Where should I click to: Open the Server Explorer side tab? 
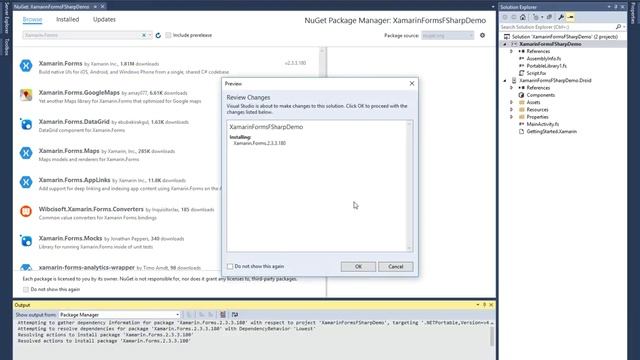6,18
